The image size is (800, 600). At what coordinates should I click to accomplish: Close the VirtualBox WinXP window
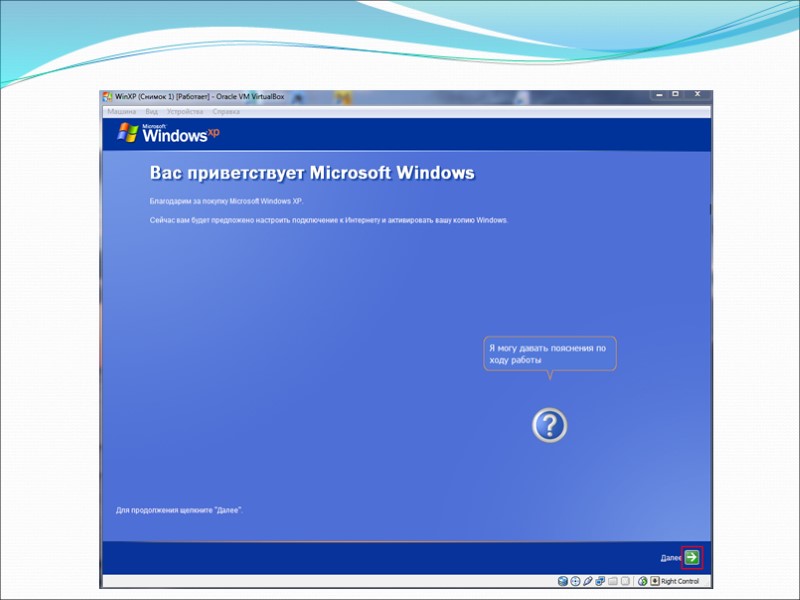tap(697, 94)
